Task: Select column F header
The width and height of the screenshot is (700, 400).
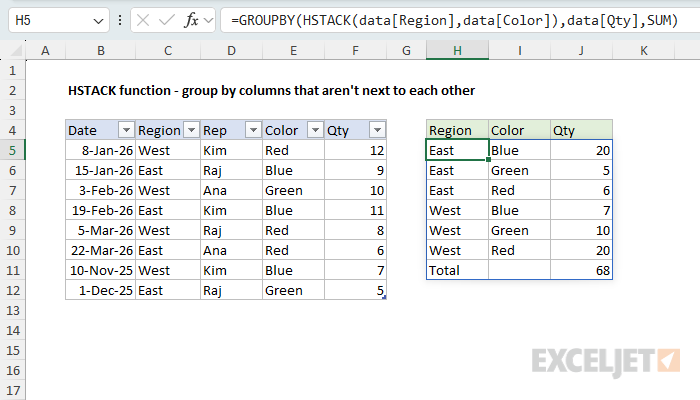Action: (355, 50)
